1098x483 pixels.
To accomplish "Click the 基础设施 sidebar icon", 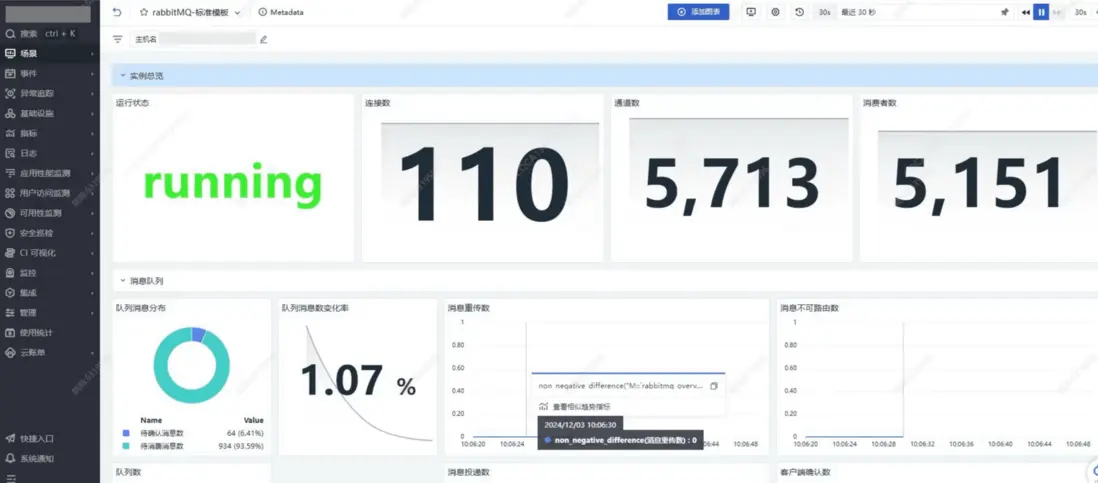I will click(x=10, y=113).
